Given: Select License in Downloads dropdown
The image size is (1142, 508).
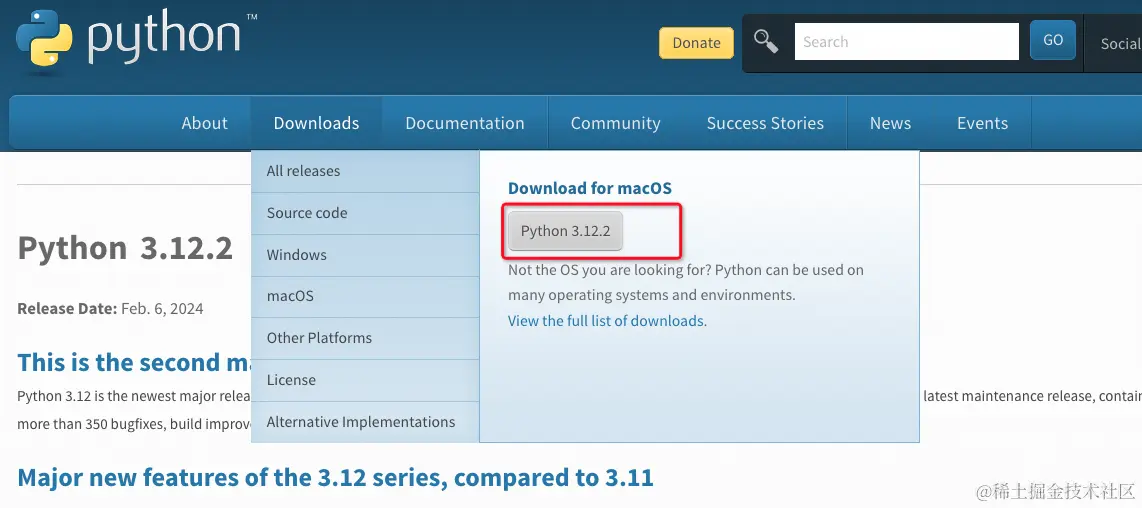Looking at the screenshot, I should click(365, 380).
